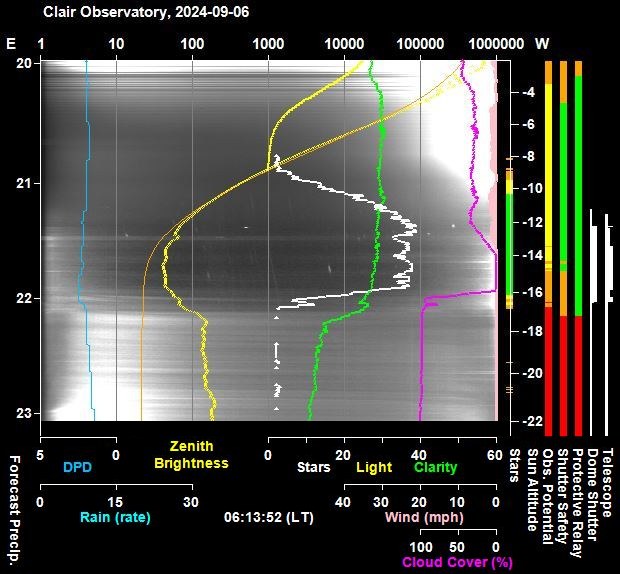Click the sun altitude value '-4'

(x=528, y=92)
